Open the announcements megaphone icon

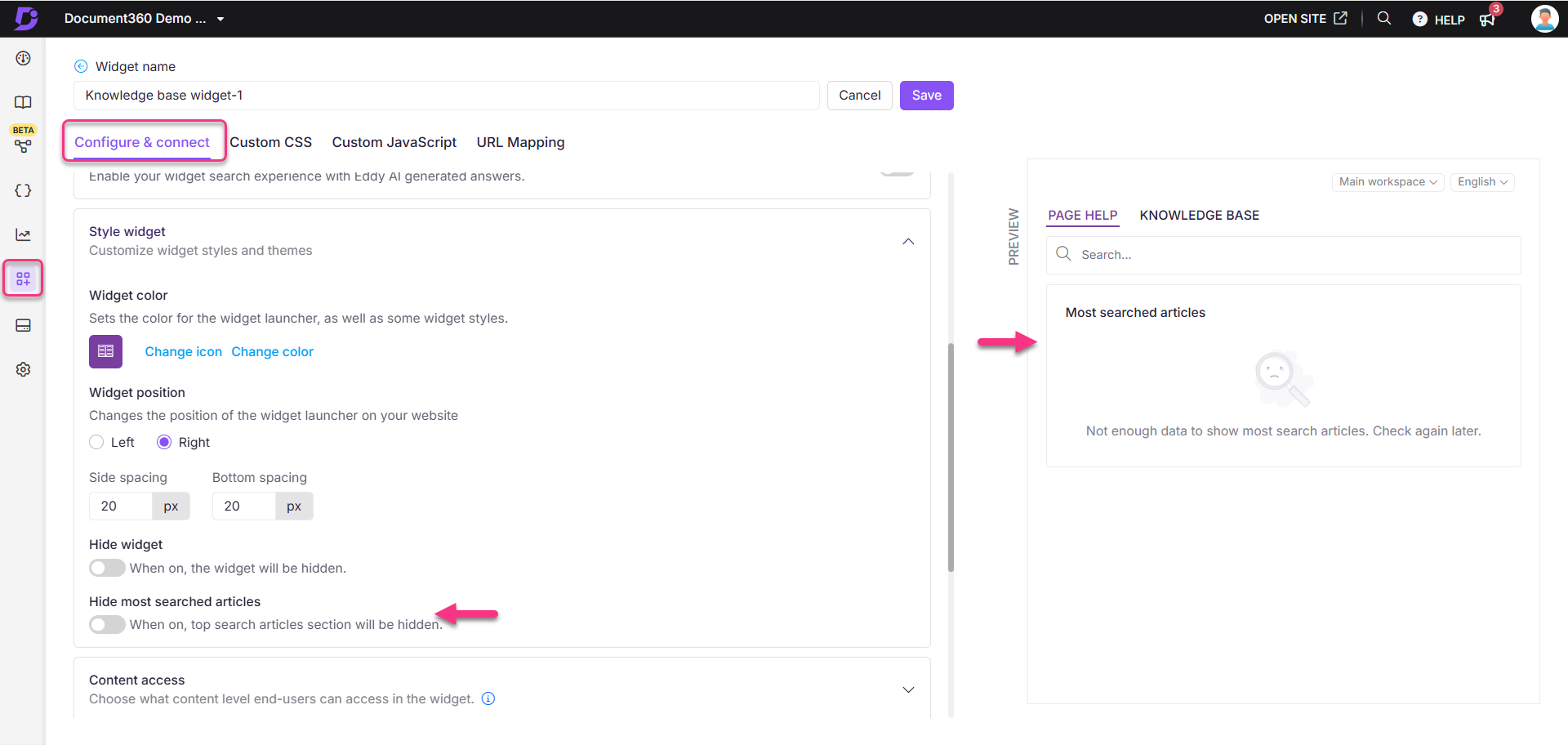1487,20
